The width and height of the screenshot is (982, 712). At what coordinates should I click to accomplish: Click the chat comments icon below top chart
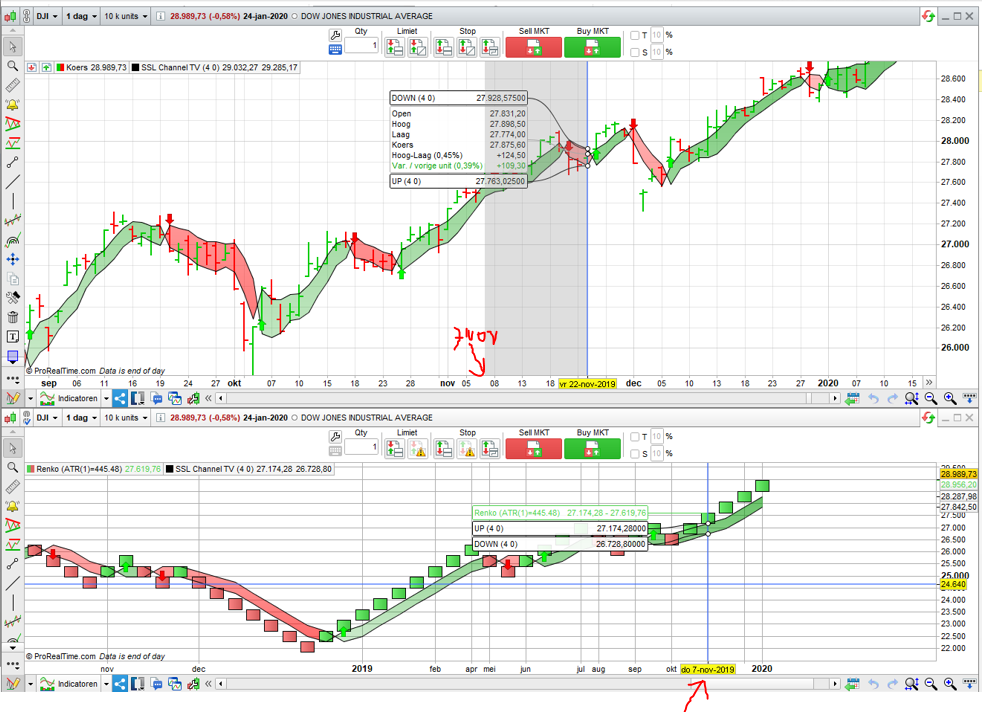point(157,398)
